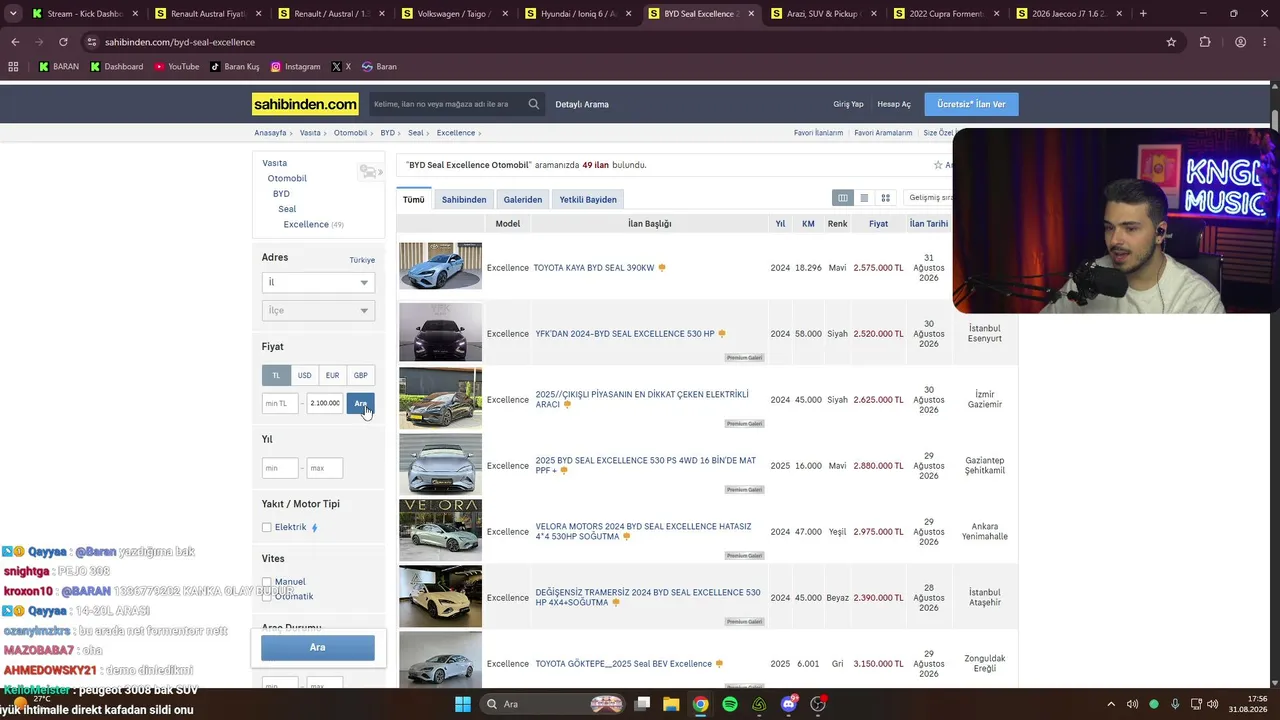This screenshot has height=720, width=1280.
Task: Show hidden system tray icons chevron
Action: (x=1111, y=704)
